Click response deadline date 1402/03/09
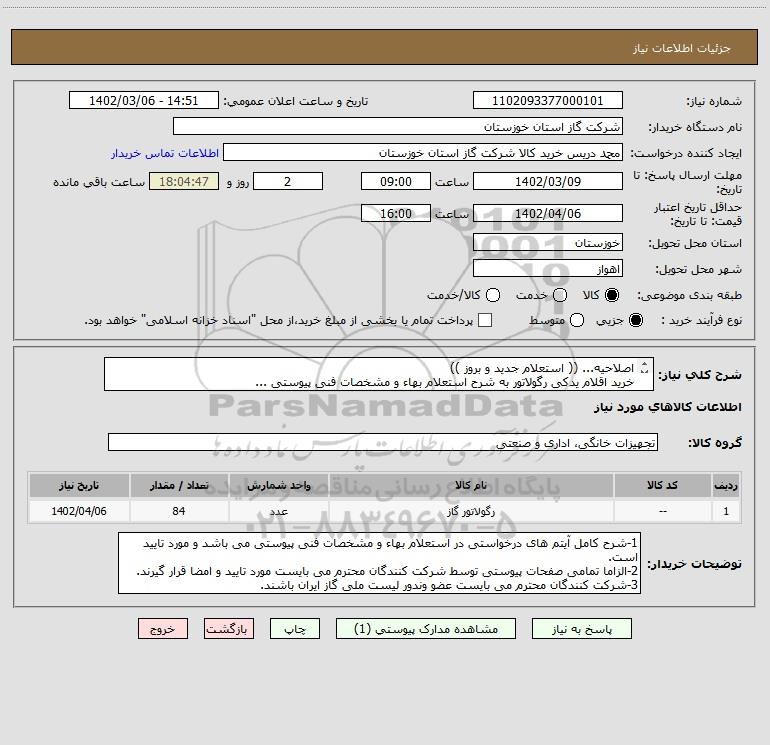 coord(548,181)
